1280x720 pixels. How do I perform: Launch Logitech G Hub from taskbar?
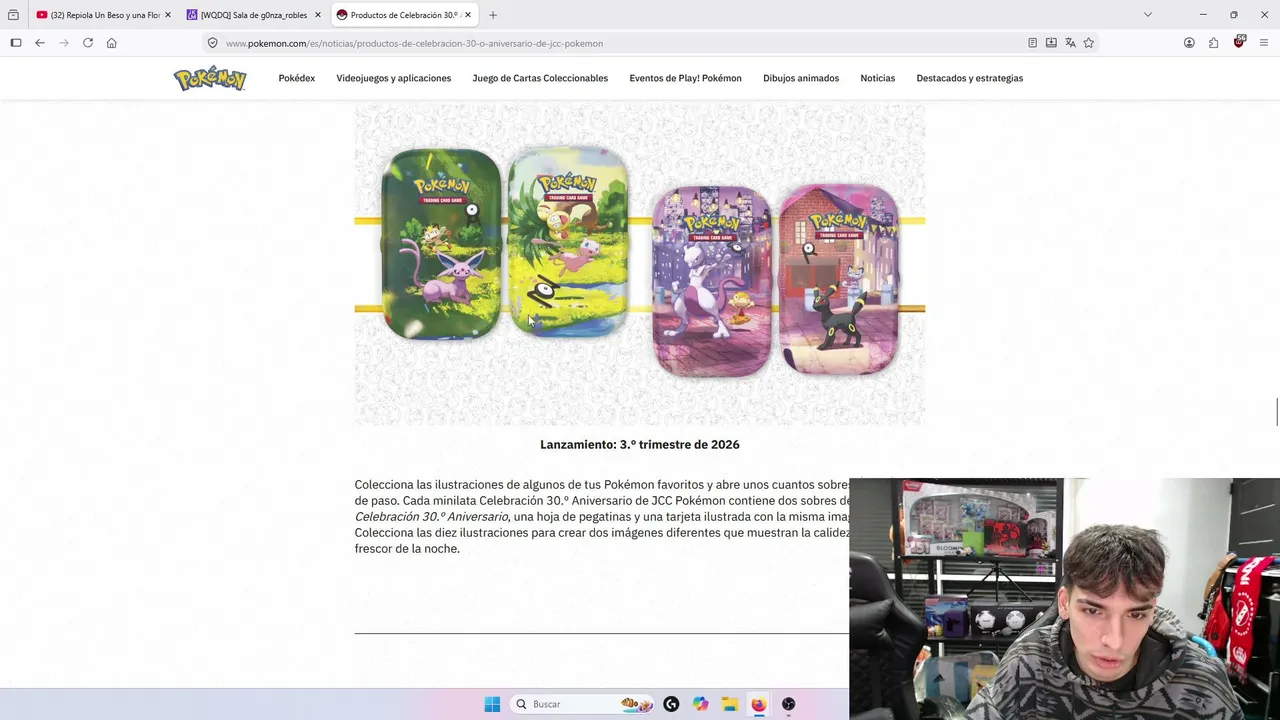click(x=671, y=704)
